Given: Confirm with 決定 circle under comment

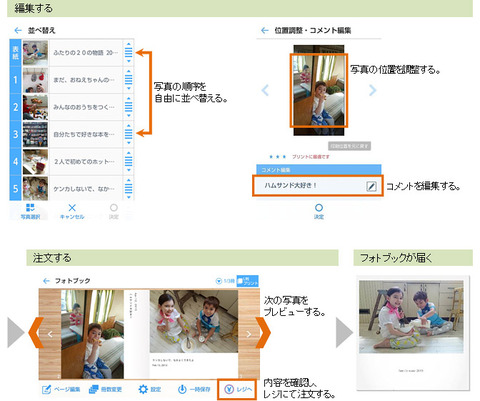Looking at the screenshot, I should (x=319, y=211).
